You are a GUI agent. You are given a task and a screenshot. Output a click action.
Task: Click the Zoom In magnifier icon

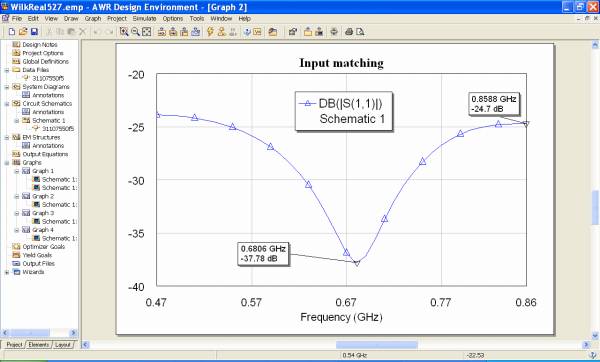coord(124,32)
